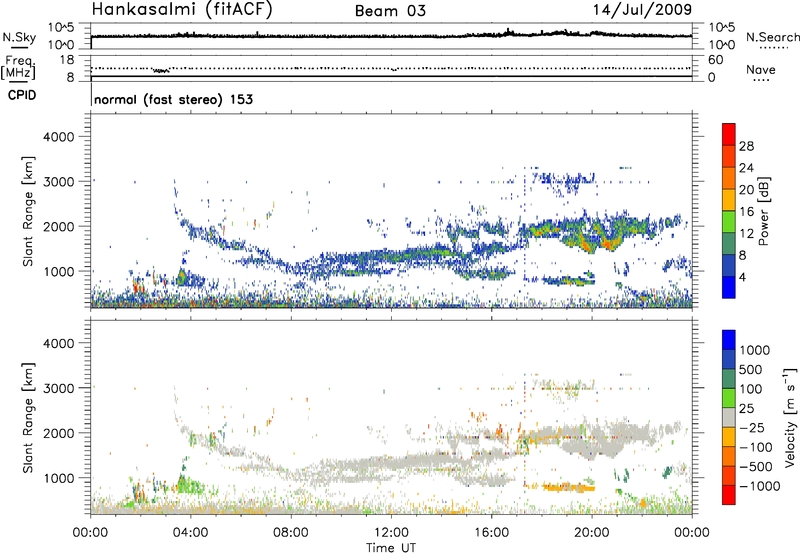The image size is (800, 554).
Task: Click the Slant Range label of the velocity panel
Action: click(28, 417)
